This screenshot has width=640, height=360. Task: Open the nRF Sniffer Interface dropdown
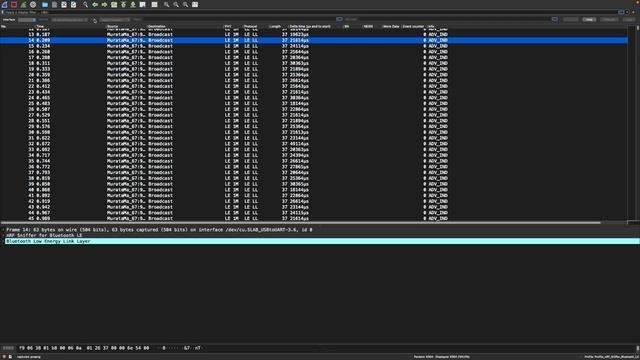pos(27,20)
